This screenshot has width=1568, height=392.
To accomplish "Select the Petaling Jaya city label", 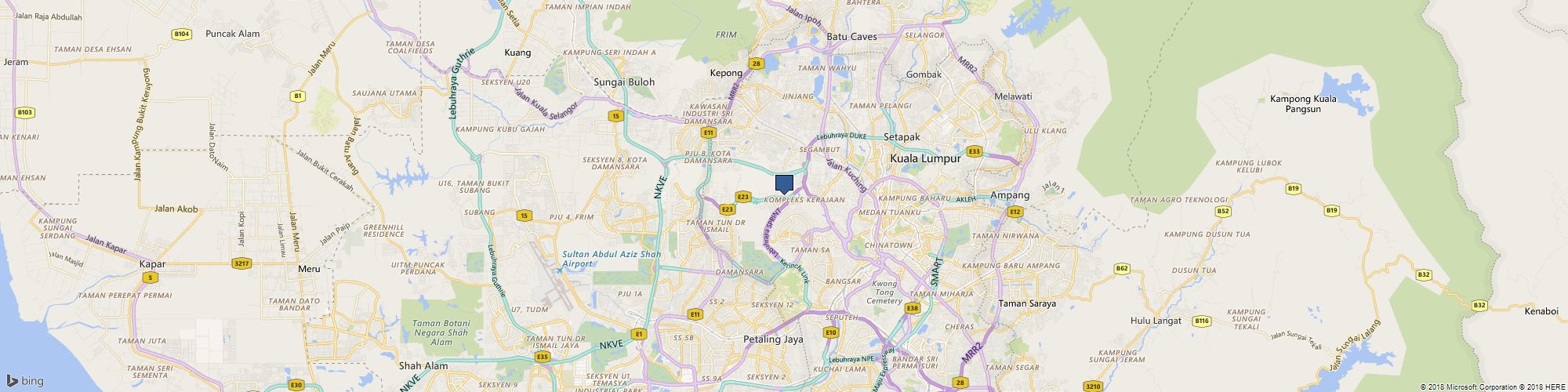I will point(772,339).
